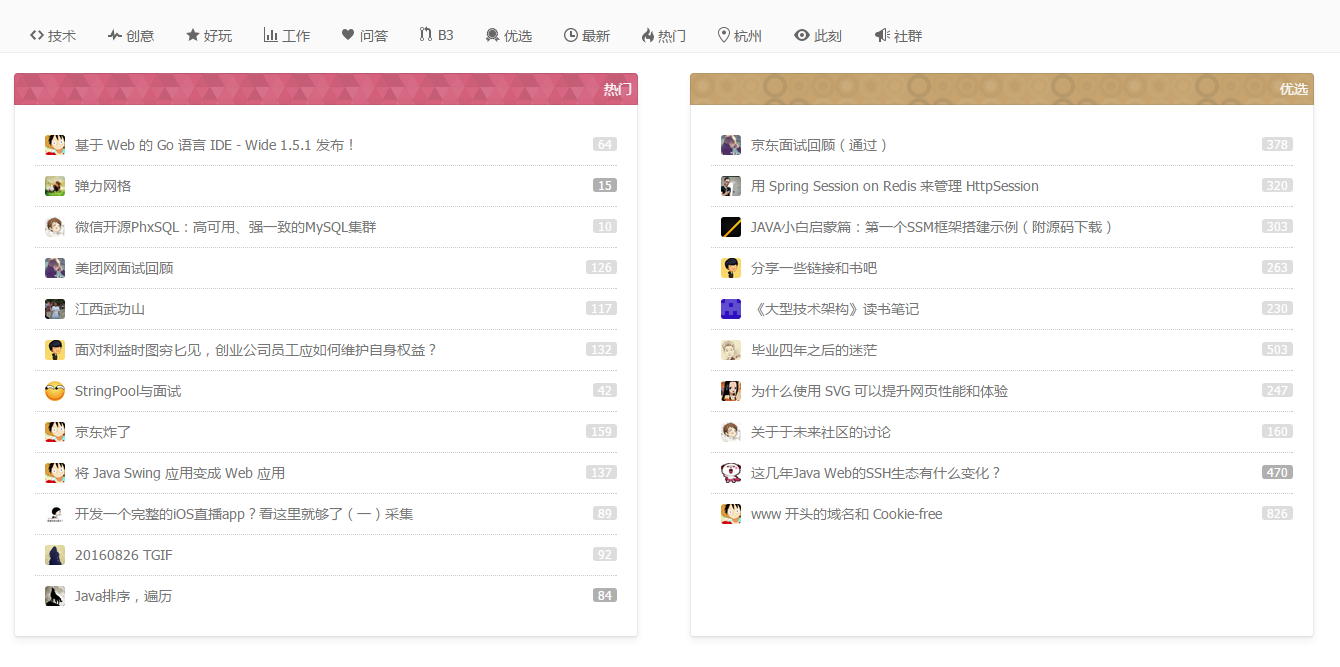Open the 20160826 TGIF post
Screen dimensions: 1340x667
tap(124, 555)
